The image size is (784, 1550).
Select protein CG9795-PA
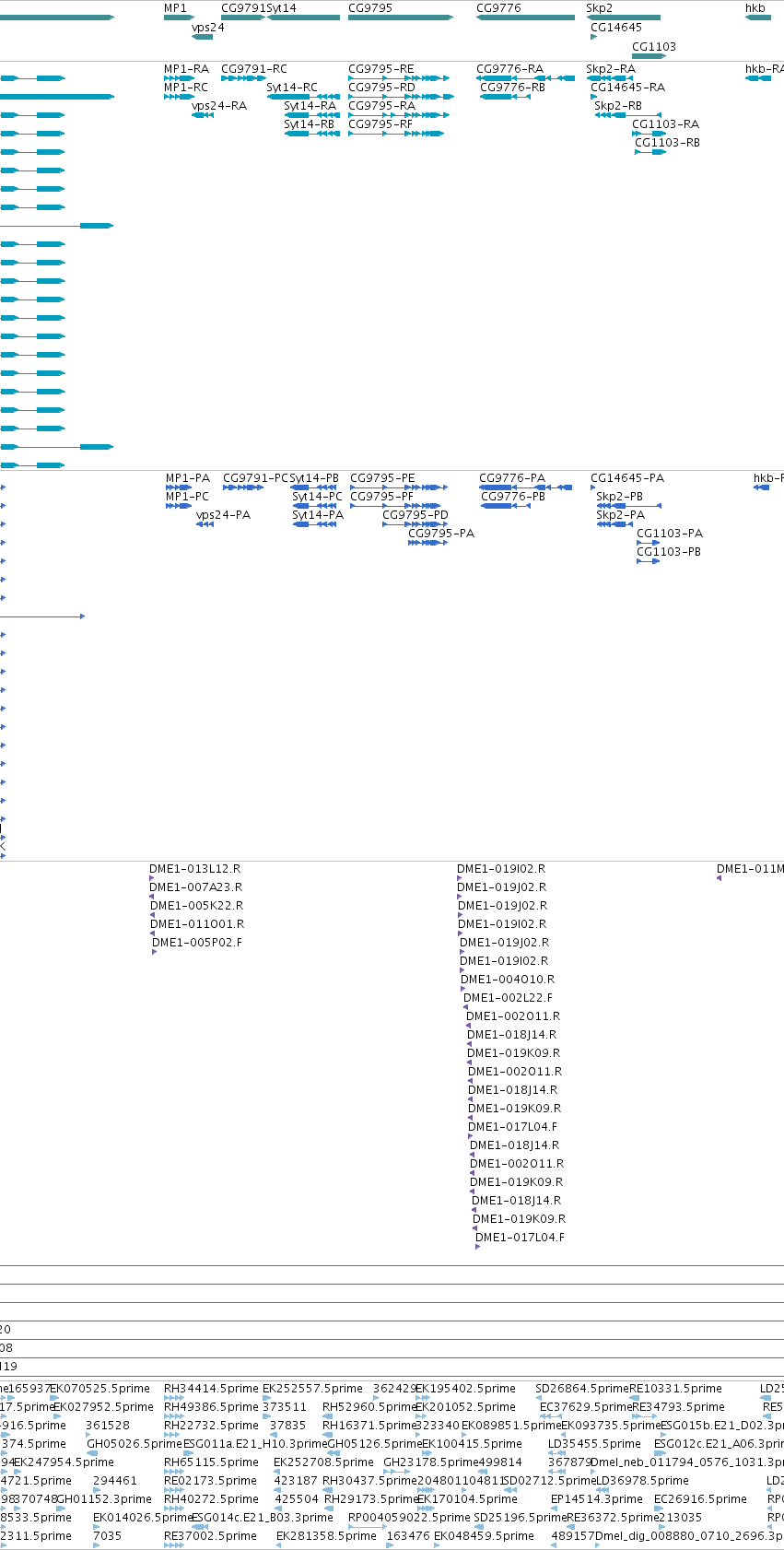tap(441, 534)
